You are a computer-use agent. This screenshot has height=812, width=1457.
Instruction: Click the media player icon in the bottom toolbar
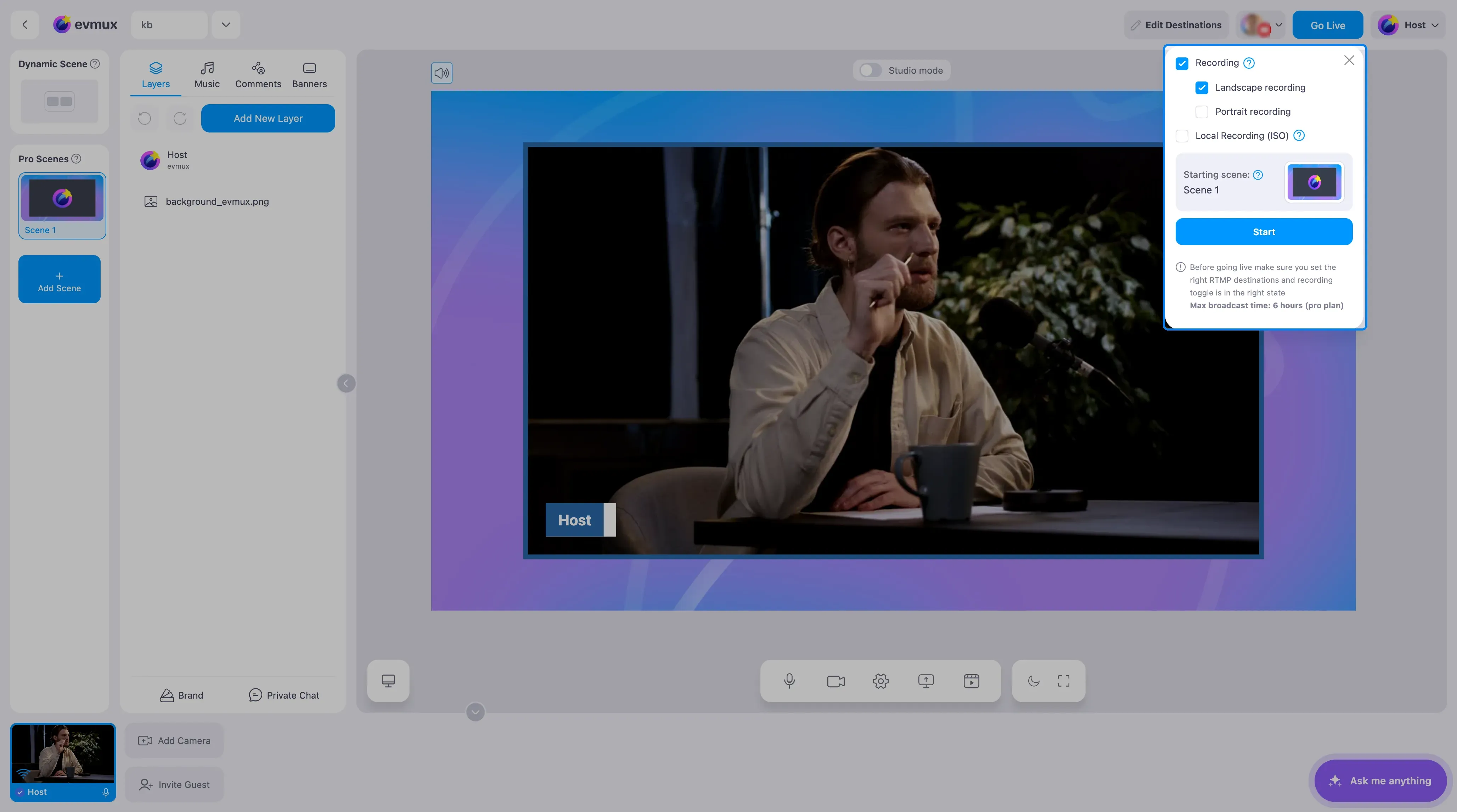[971, 681]
